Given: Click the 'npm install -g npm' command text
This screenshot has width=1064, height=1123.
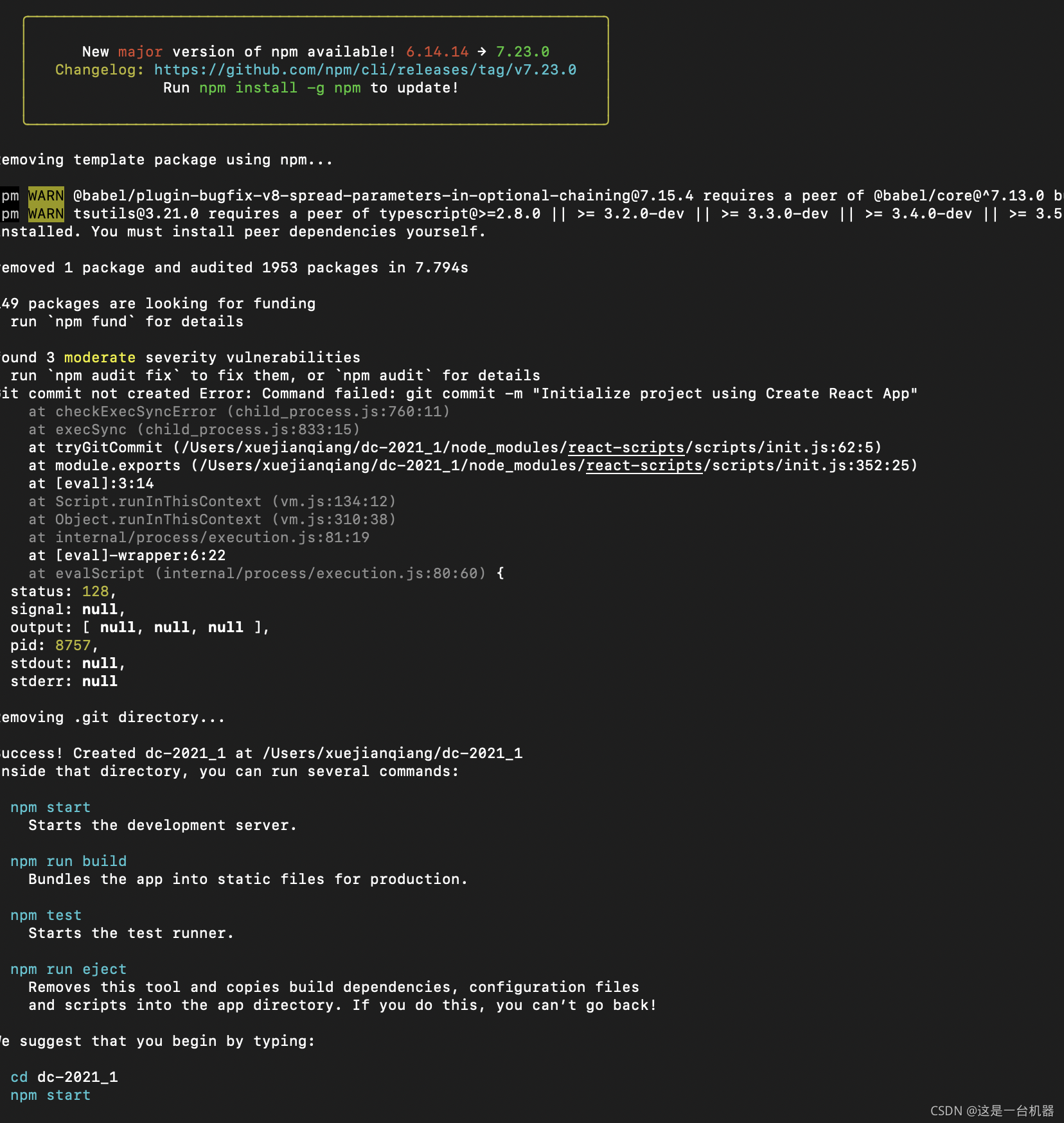Looking at the screenshot, I should pyautogui.click(x=279, y=87).
